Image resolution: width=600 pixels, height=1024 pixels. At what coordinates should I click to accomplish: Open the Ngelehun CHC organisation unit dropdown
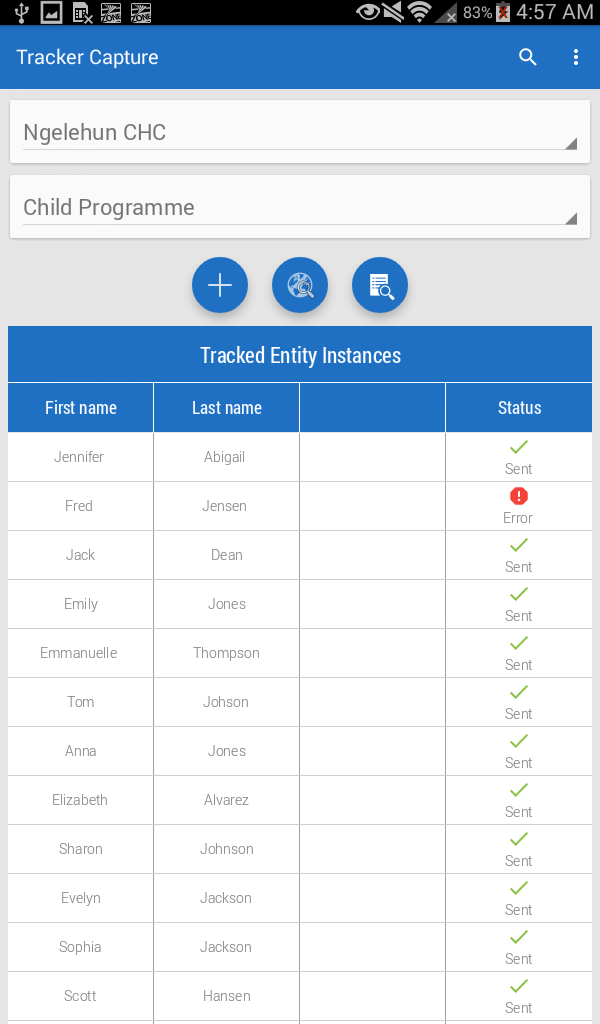tap(290, 133)
